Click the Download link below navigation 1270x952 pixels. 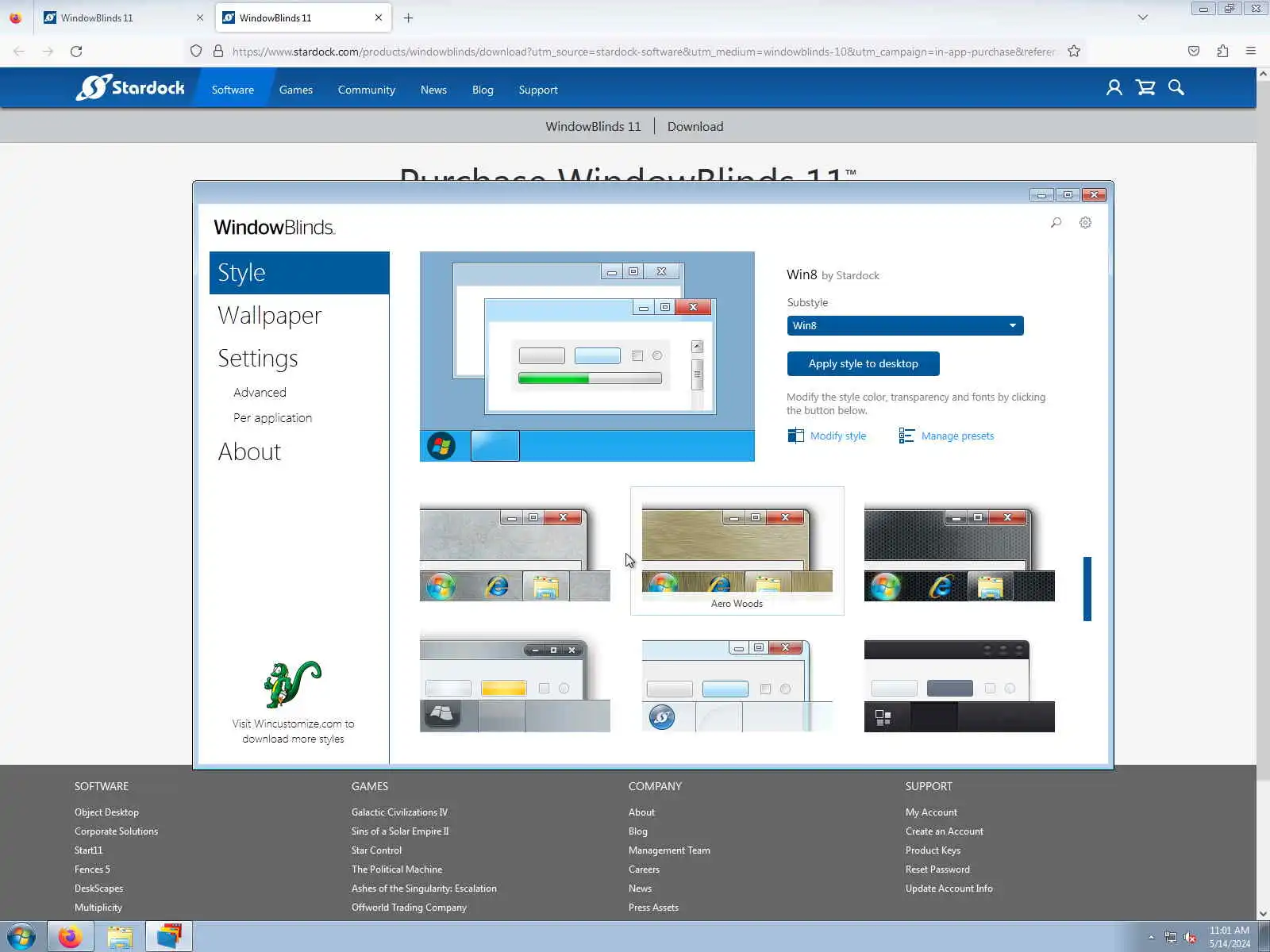[695, 126]
